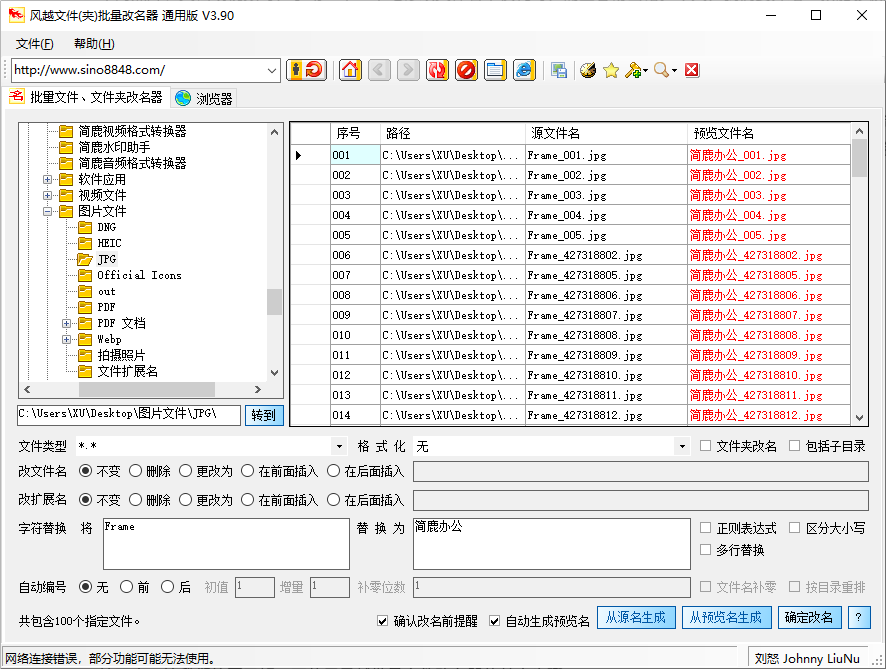Click the 转到 button
Screen dimensions: 886x669
click(x=264, y=415)
